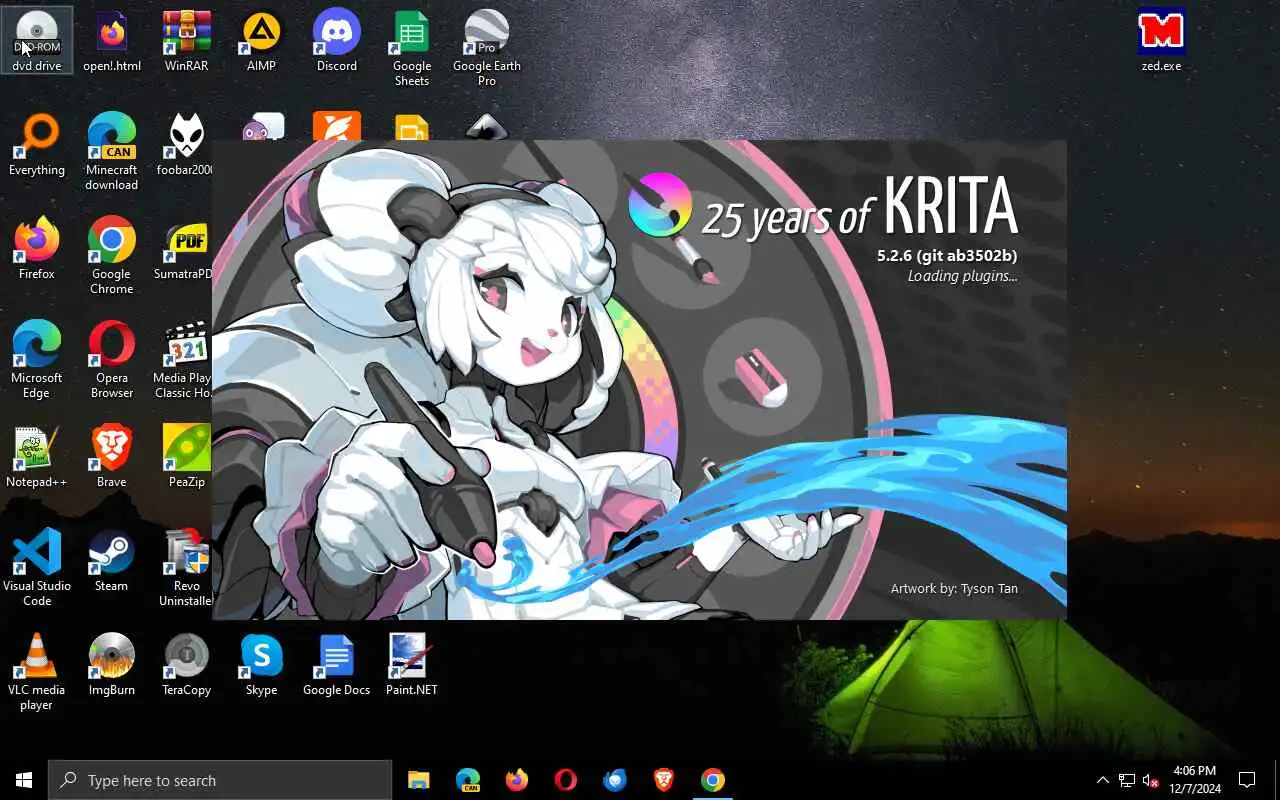
Task: Select the open!.html file on desktop
Action: coord(112,42)
